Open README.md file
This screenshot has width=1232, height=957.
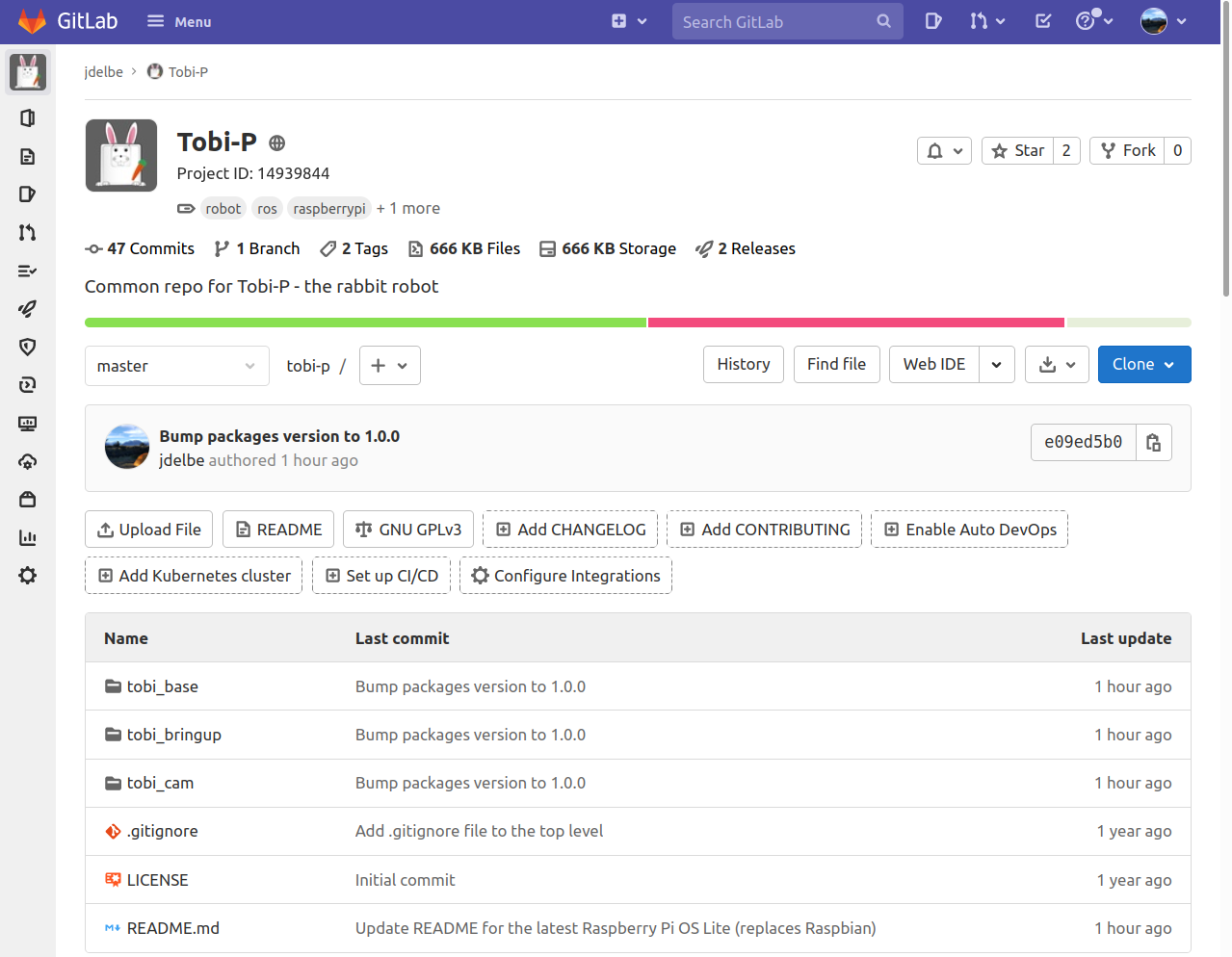pos(173,928)
